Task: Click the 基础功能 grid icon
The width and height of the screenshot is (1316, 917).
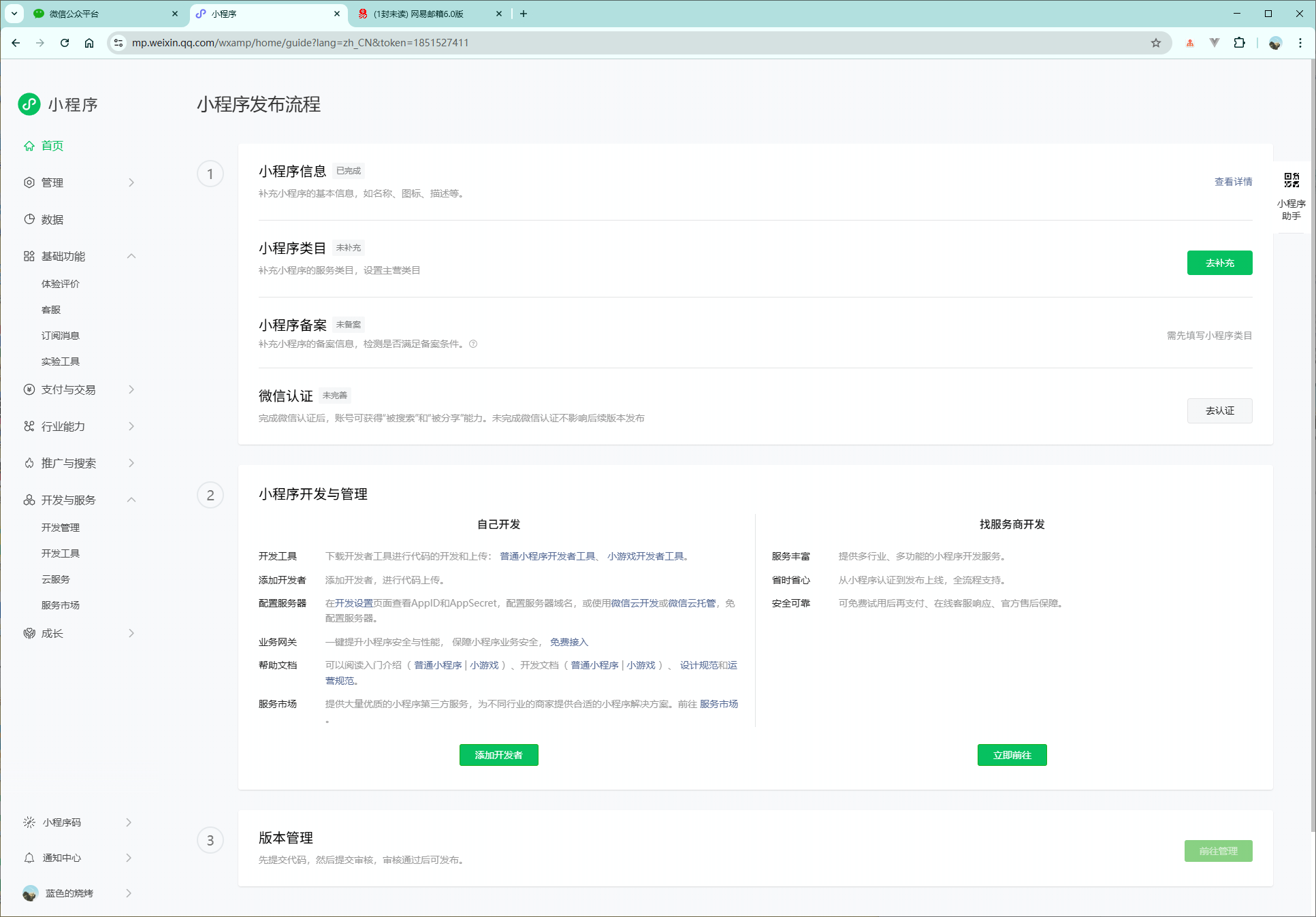Action: 29,256
